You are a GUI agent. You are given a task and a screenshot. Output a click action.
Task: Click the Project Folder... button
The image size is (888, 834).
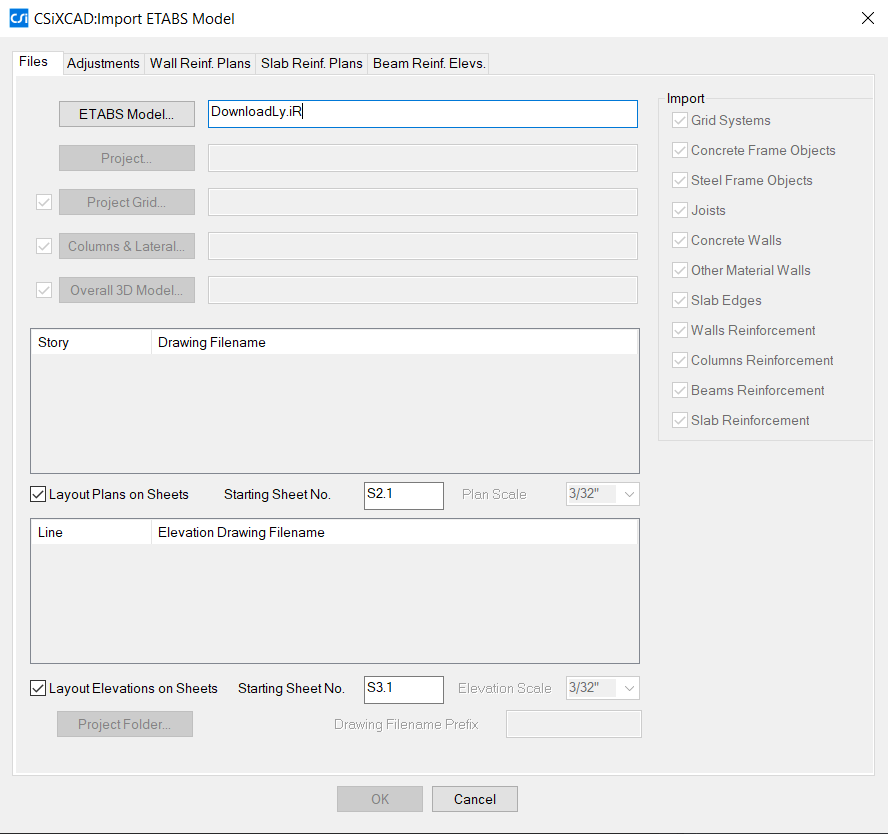pyautogui.click(x=125, y=724)
